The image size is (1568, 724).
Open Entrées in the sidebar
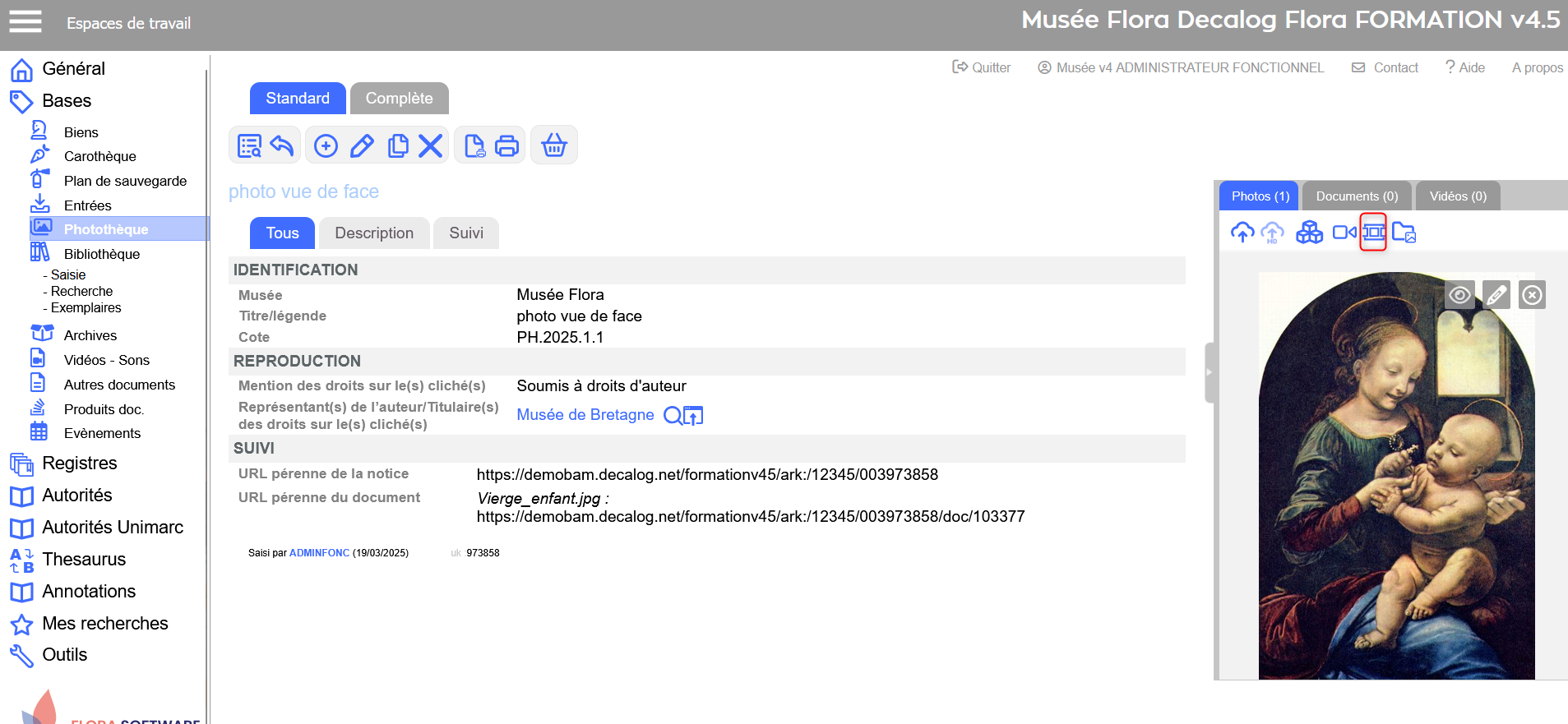pos(87,205)
